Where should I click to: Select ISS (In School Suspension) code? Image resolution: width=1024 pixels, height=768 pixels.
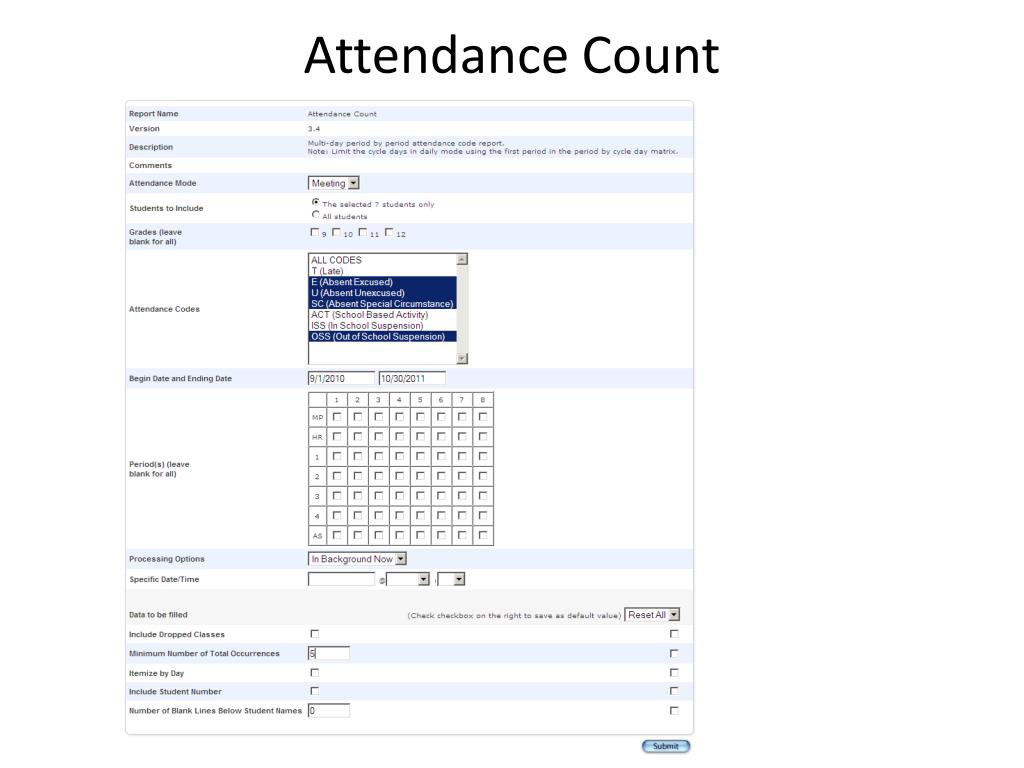click(382, 326)
